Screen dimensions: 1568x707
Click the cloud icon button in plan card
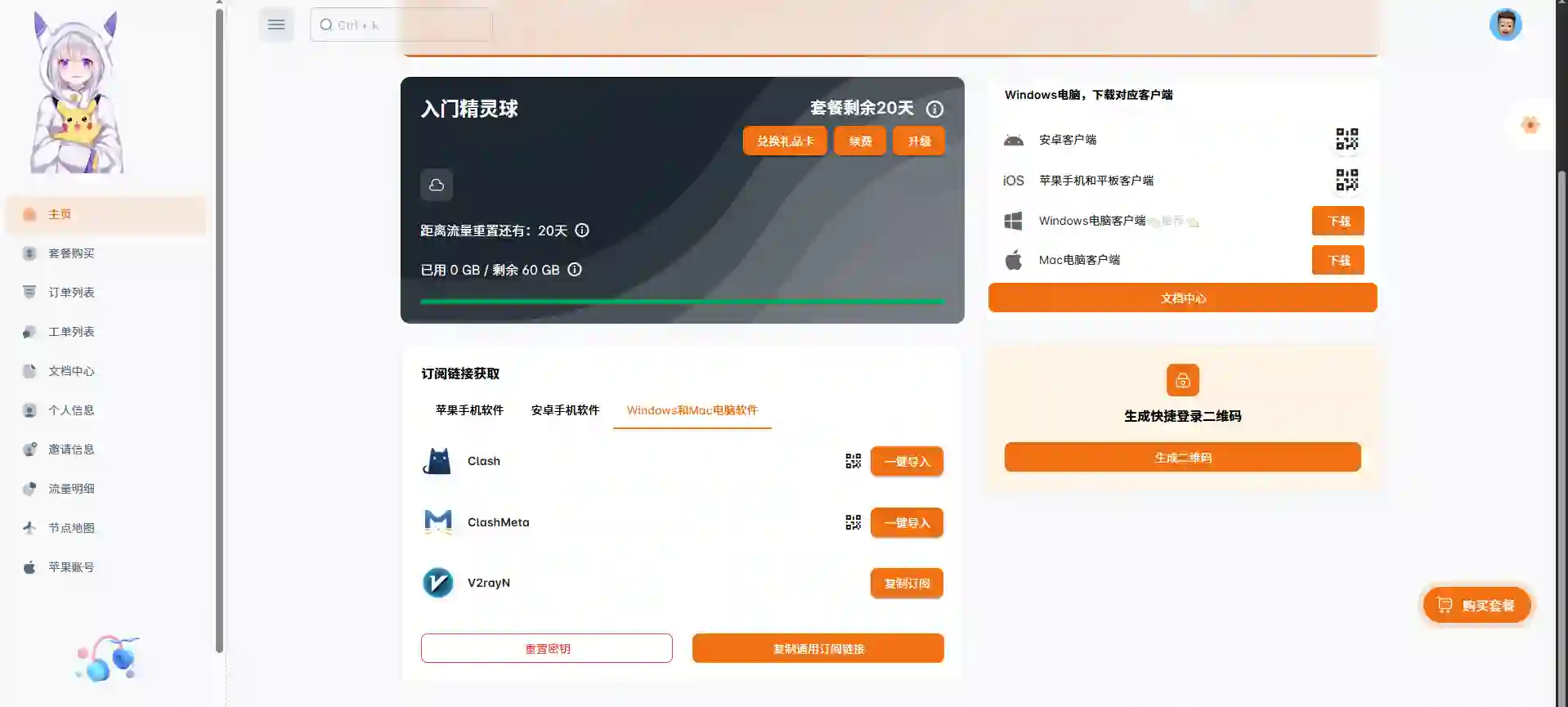coord(437,185)
